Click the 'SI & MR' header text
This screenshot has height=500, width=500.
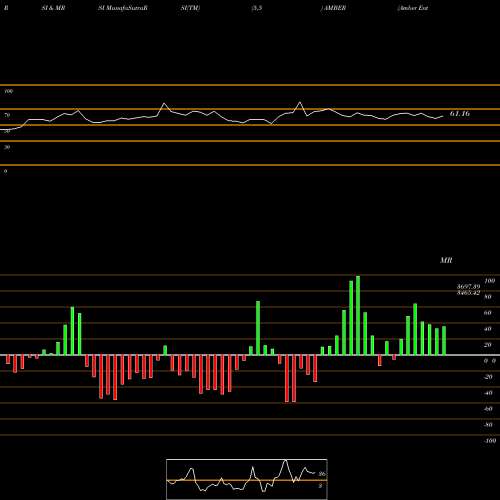pyautogui.click(x=53, y=8)
